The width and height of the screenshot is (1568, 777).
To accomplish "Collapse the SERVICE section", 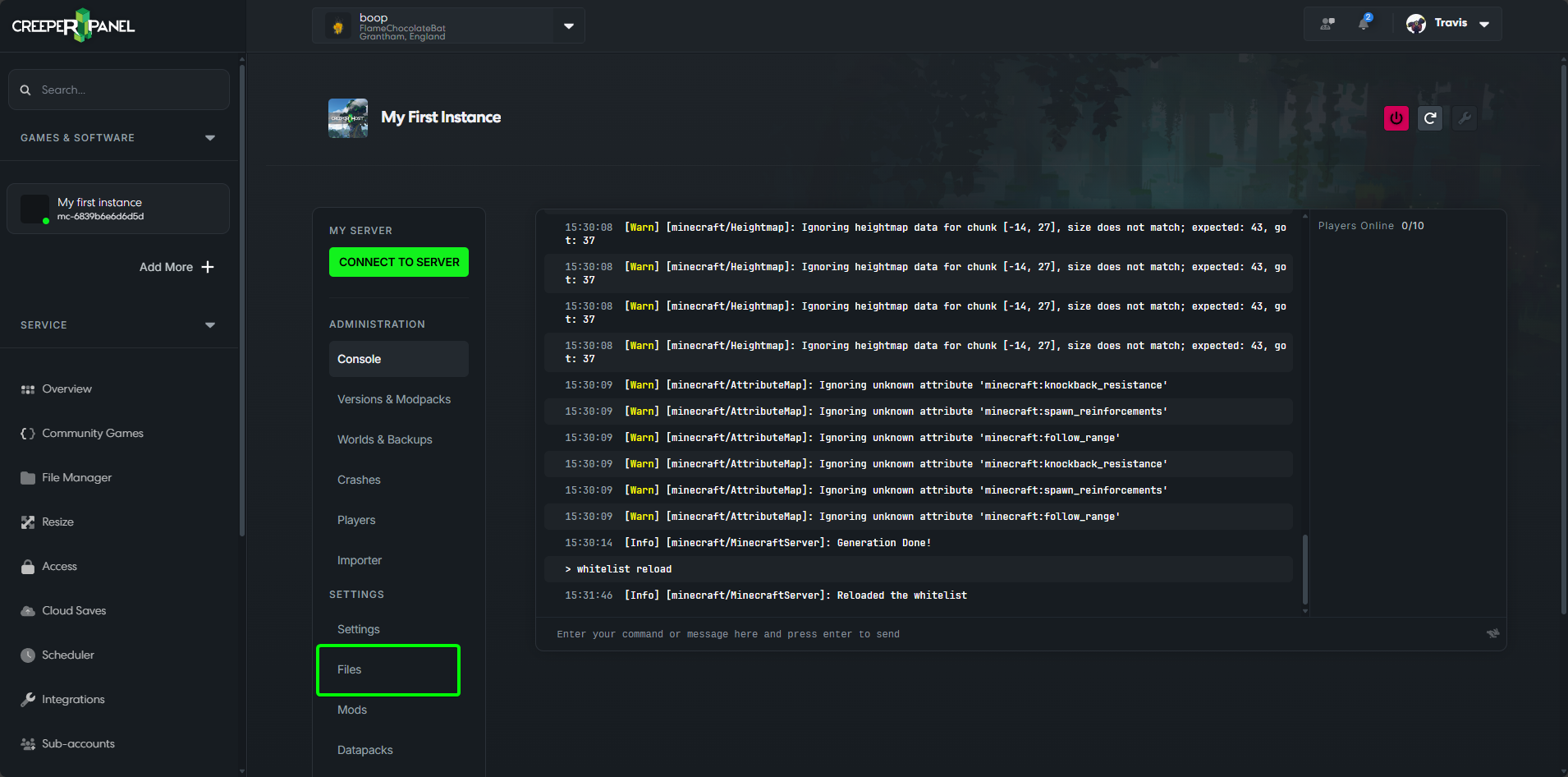I will click(210, 324).
